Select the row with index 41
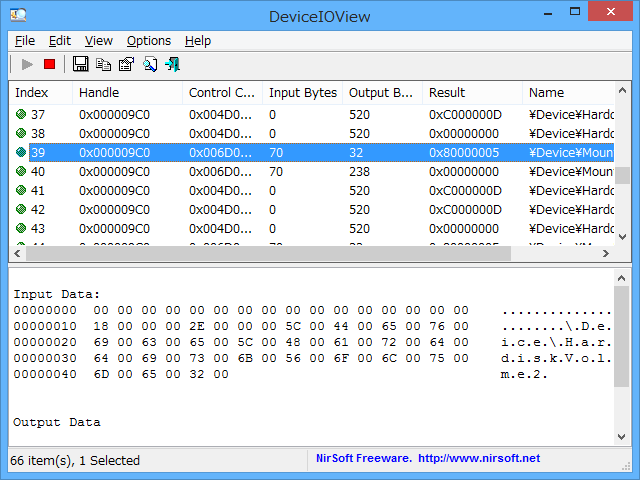 point(312,191)
